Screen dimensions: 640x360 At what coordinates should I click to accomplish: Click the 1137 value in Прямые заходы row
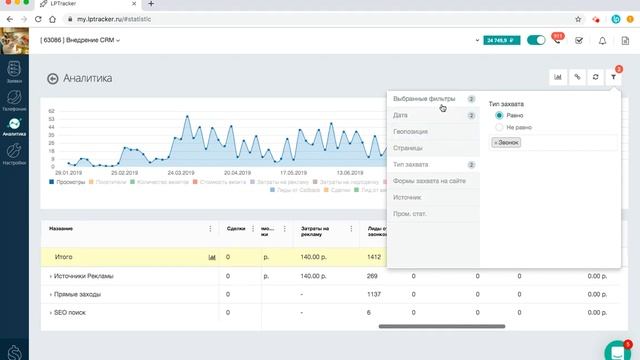click(x=374, y=294)
